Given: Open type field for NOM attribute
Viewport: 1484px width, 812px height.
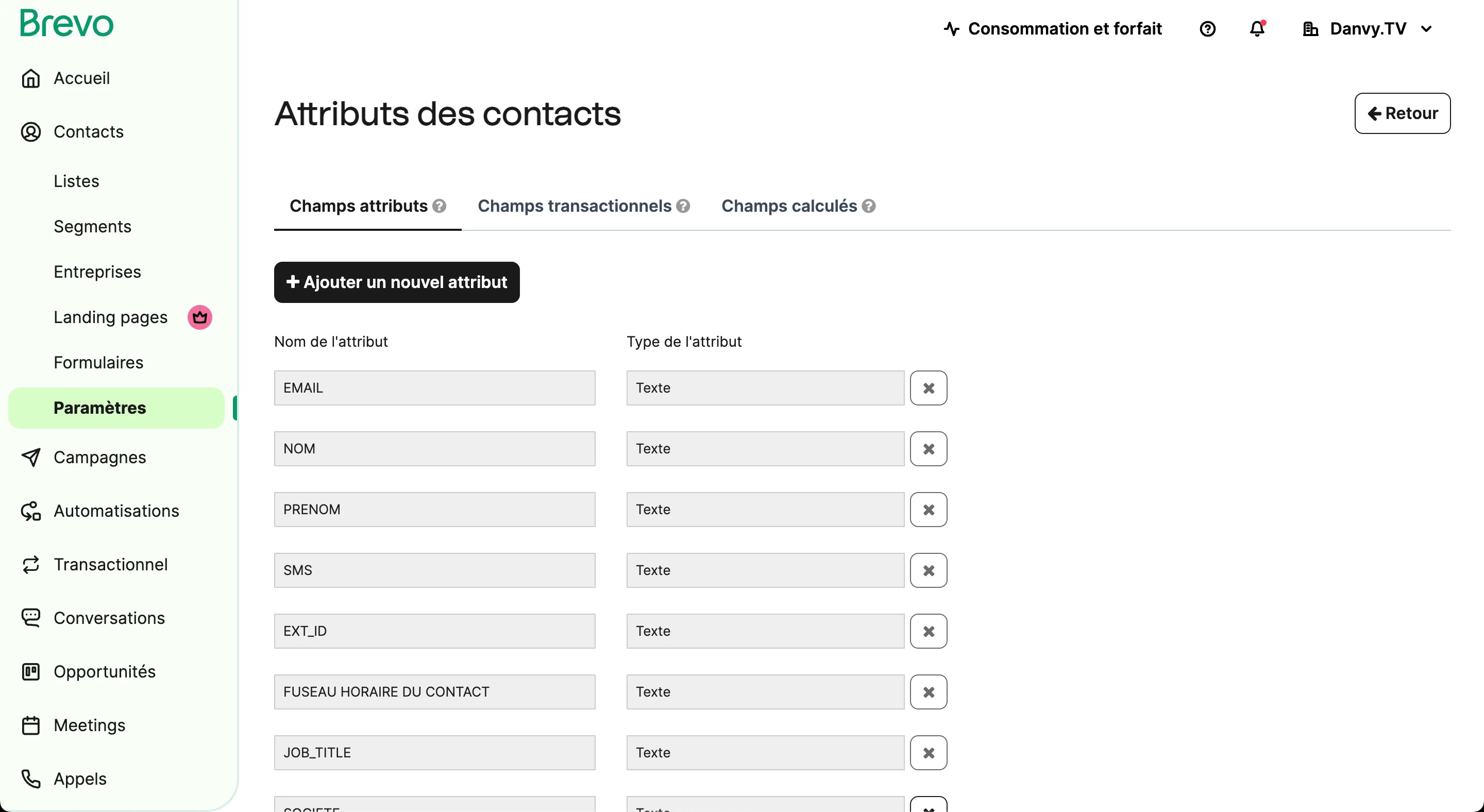Looking at the screenshot, I should [765, 449].
